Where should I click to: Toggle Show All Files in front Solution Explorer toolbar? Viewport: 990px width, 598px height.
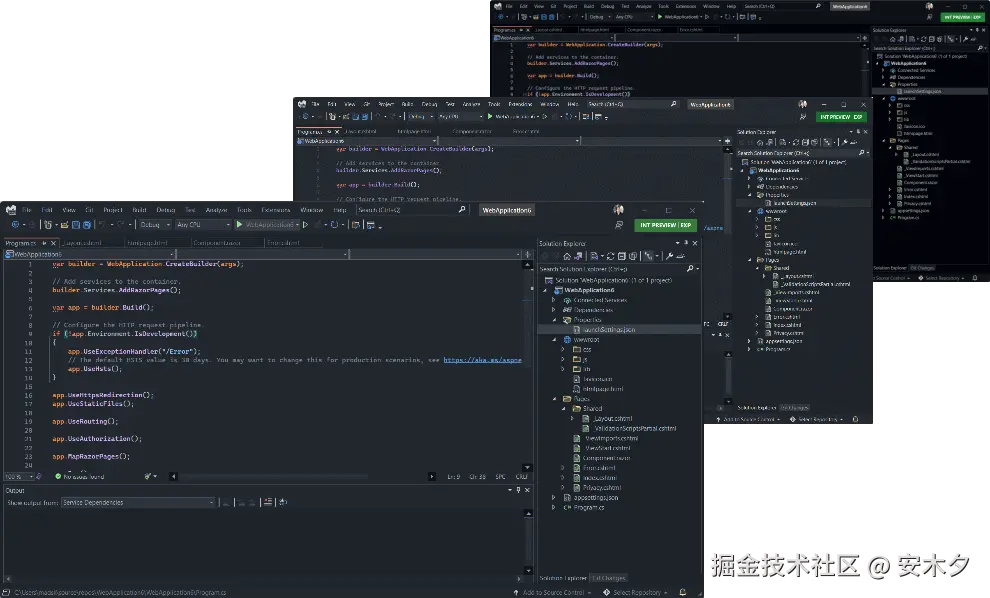click(x=633, y=256)
